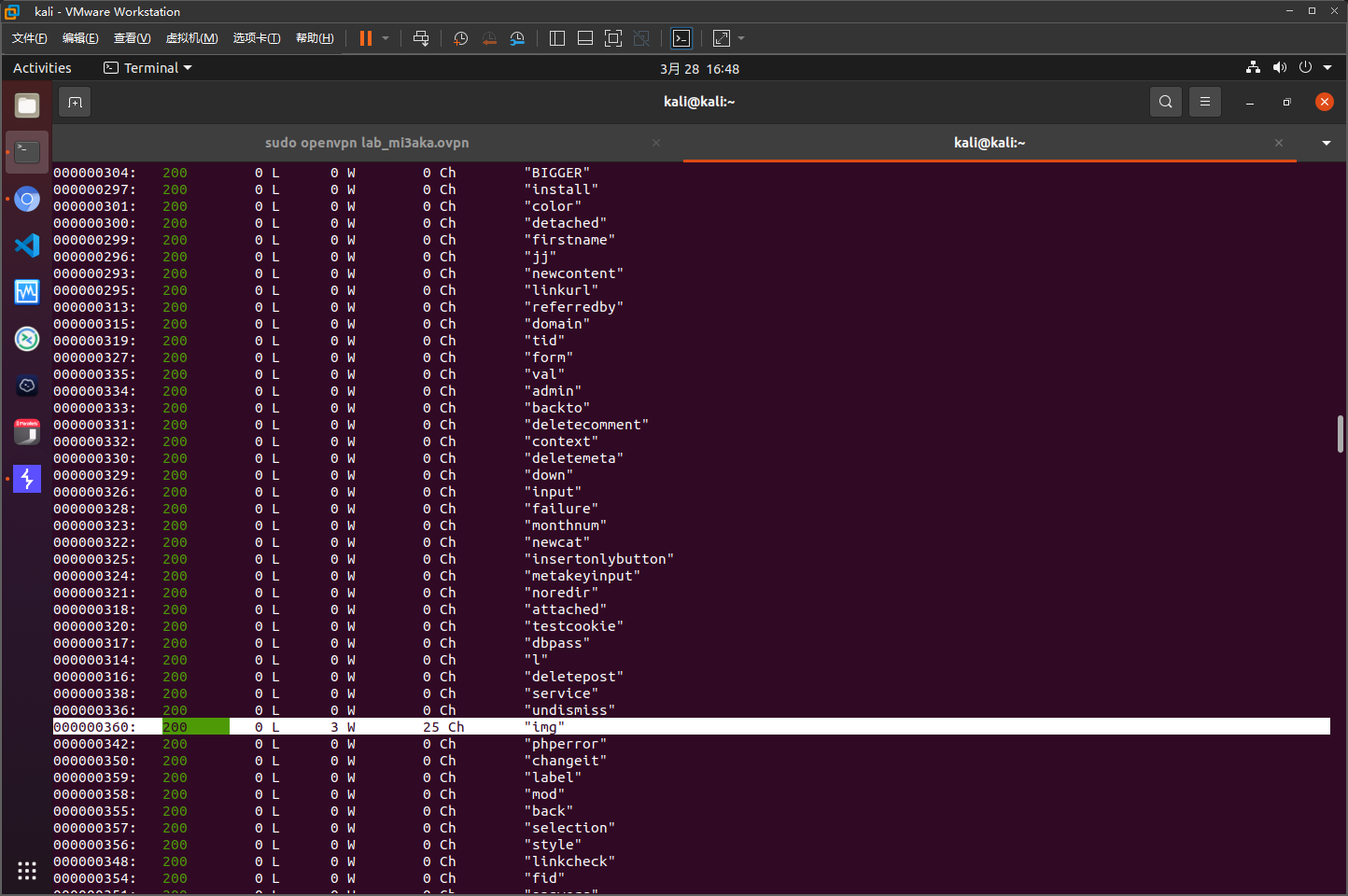Click Activities in the GNOME top bar
Viewport: 1348px width, 896px height.
pos(42,68)
